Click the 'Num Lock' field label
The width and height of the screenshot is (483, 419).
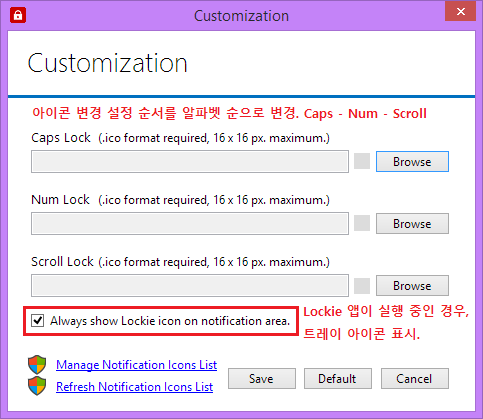[x=60, y=200]
